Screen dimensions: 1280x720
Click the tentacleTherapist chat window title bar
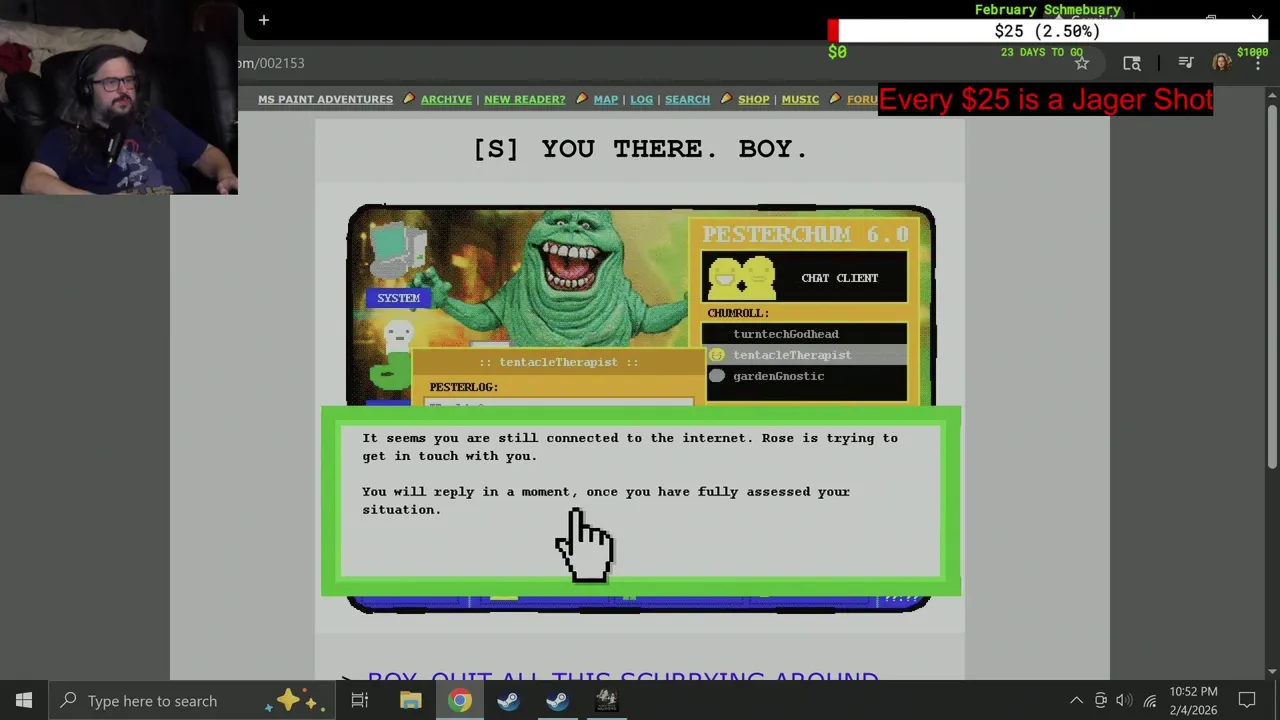[558, 362]
